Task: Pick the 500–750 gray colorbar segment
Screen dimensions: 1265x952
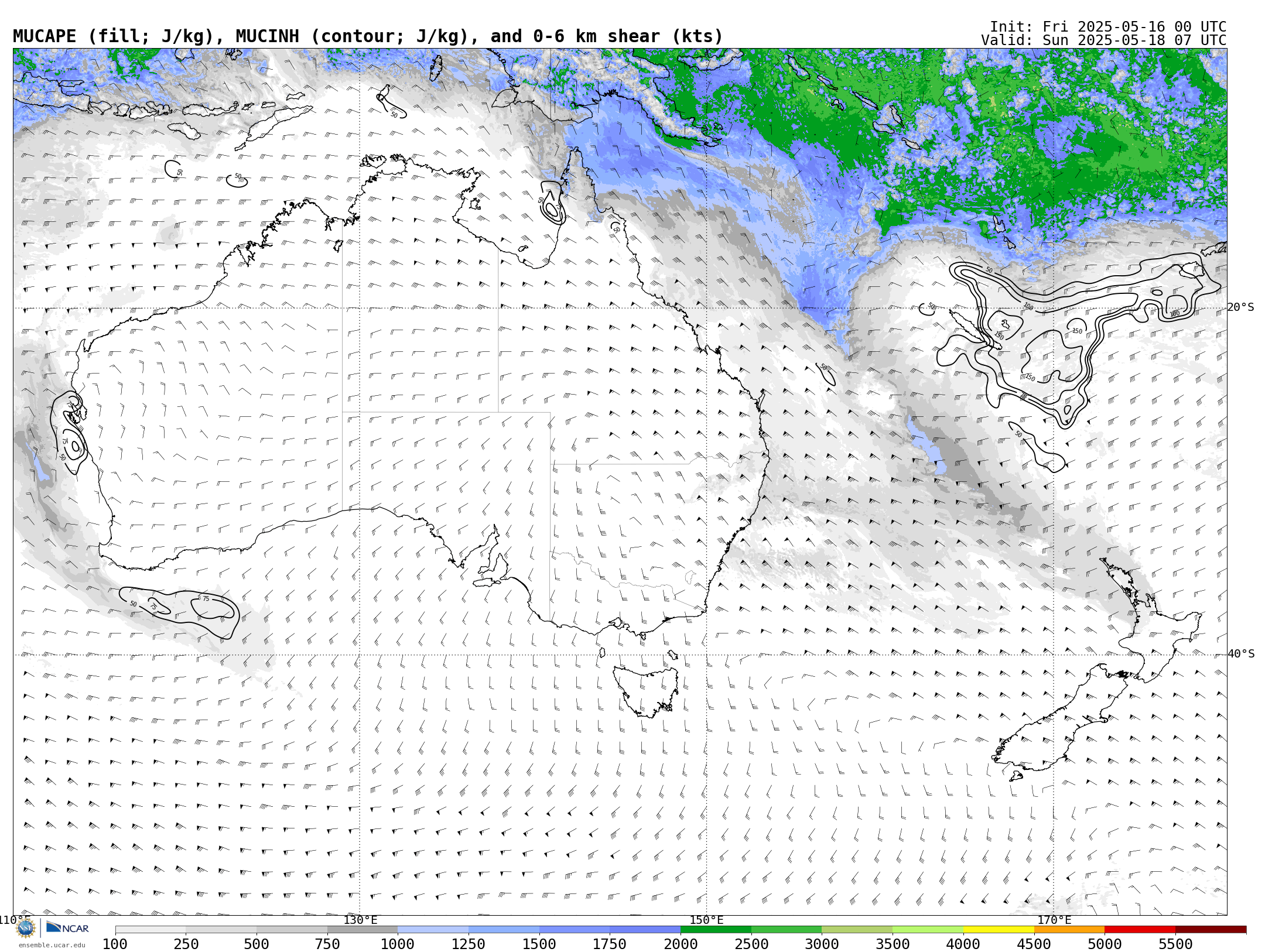Action: coord(292,929)
